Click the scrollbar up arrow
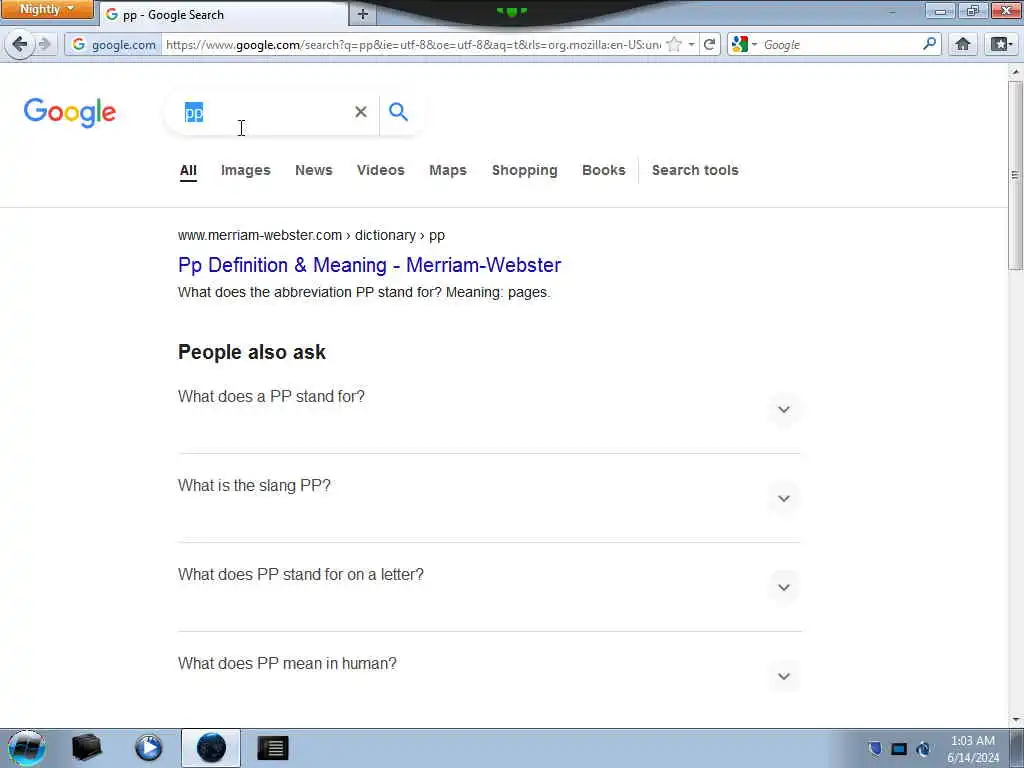Screen dimensions: 1024x768 coord(1016,71)
